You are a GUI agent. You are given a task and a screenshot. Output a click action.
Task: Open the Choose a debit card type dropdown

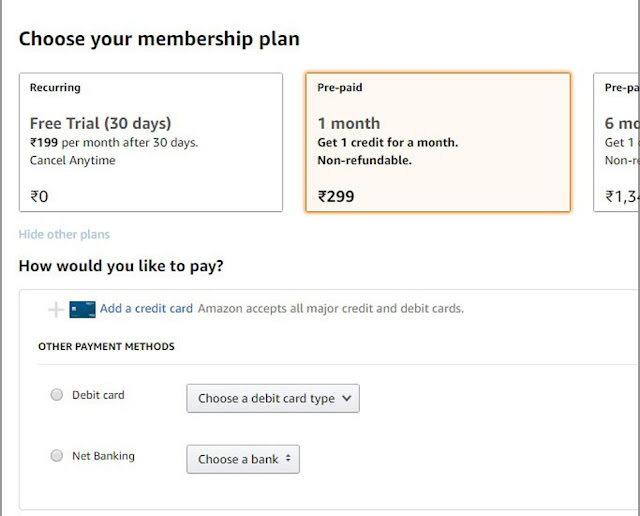pos(273,398)
